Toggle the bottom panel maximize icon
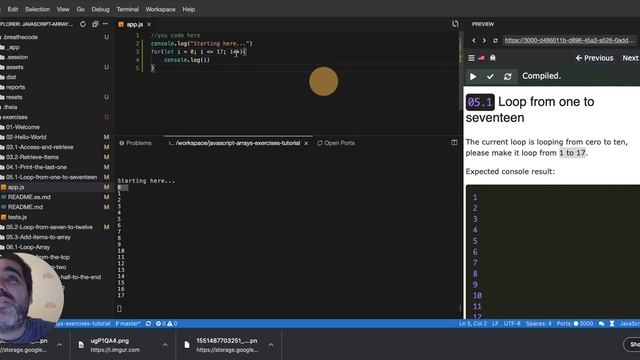The width and height of the screenshot is (640, 360). [454, 142]
